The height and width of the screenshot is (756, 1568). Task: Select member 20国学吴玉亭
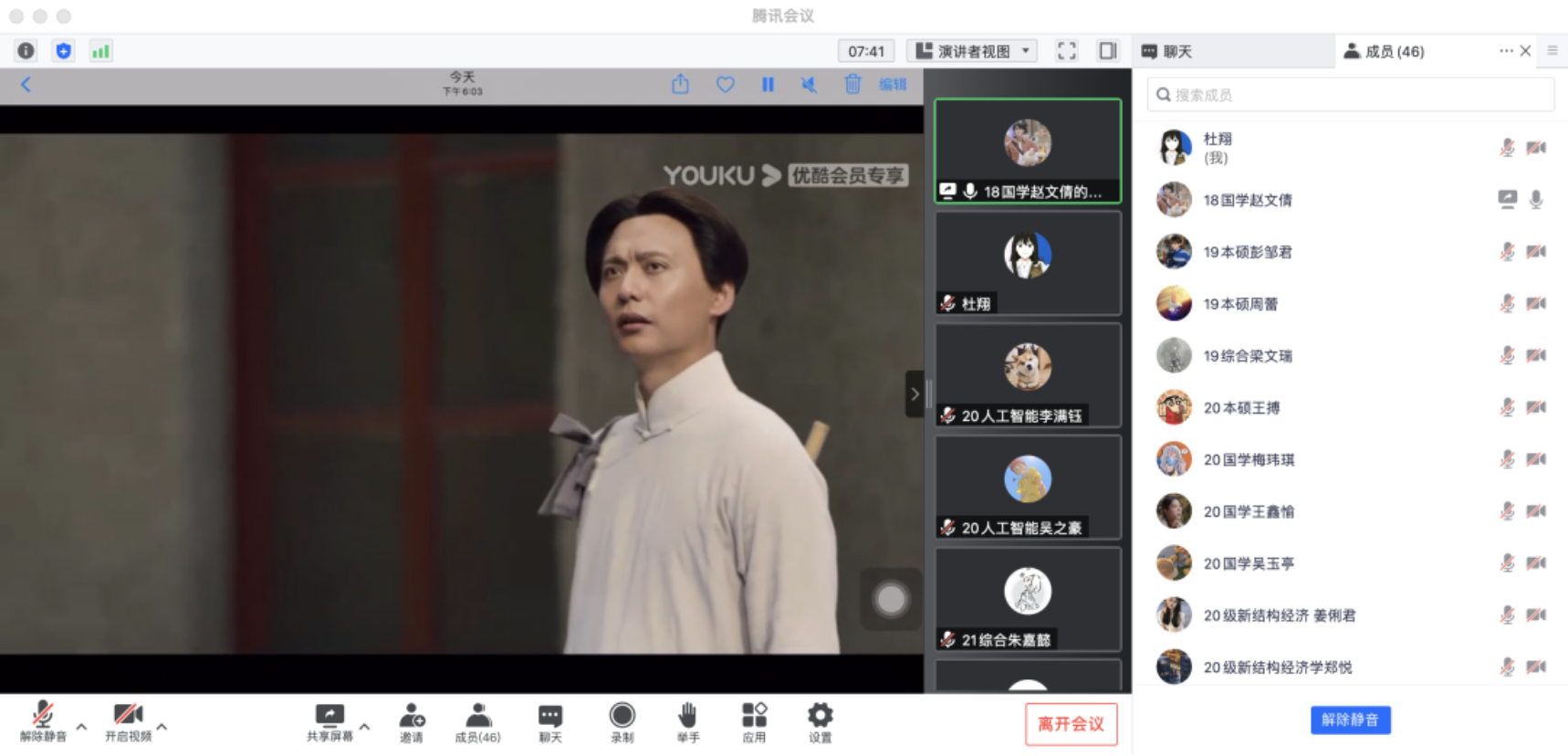[x=1350, y=563]
